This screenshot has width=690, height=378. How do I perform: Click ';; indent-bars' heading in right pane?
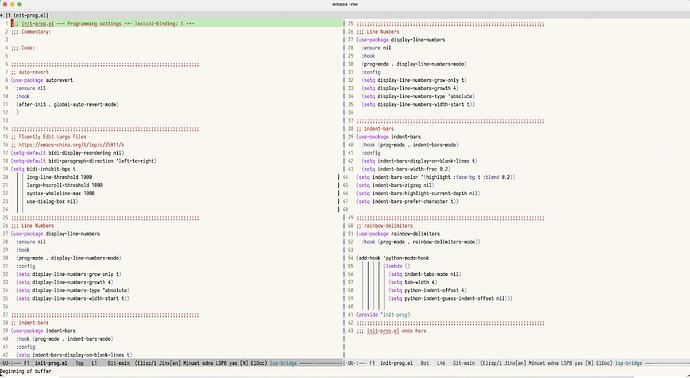pyautogui.click(x=375, y=129)
